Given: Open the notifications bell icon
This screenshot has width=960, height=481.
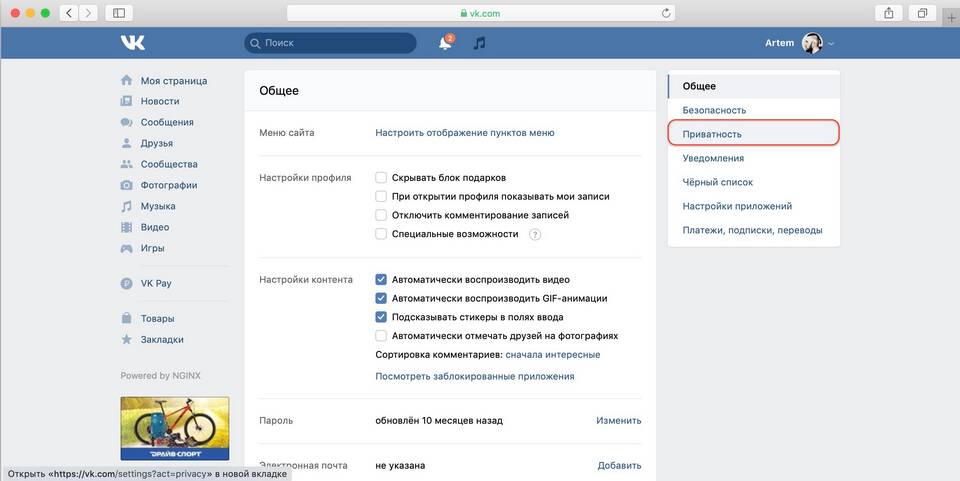Looking at the screenshot, I should [x=445, y=43].
